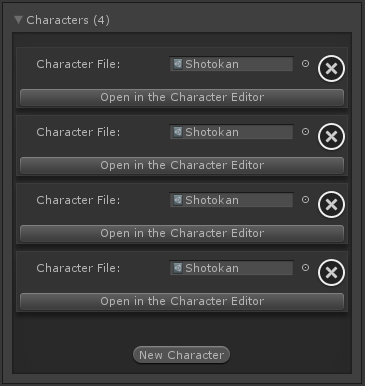
Task: Open second character in the Character Editor
Action: [x=182, y=165]
